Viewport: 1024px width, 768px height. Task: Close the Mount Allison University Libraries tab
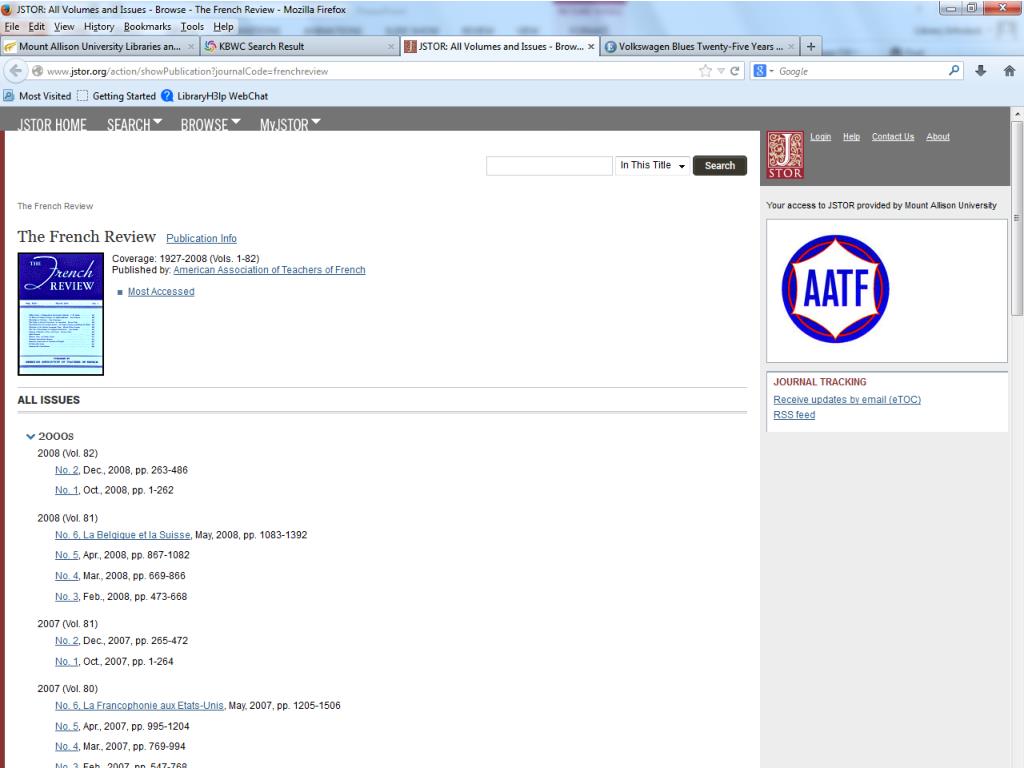191,46
